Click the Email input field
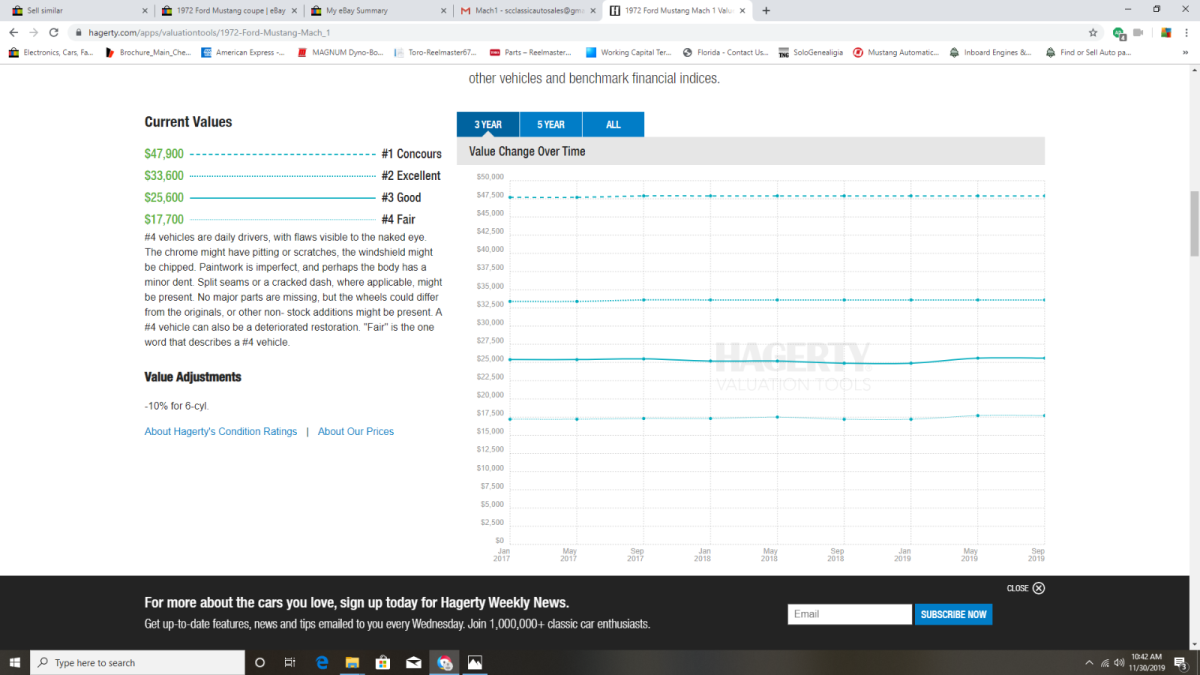This screenshot has height=675, width=1200. click(849, 614)
